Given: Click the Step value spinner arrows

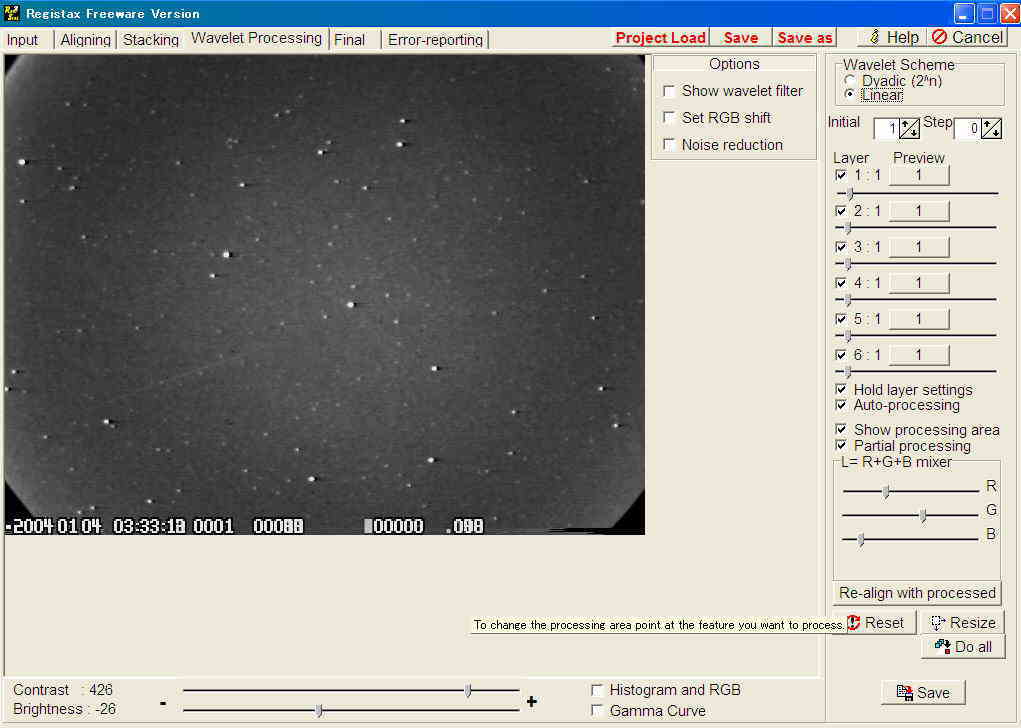Looking at the screenshot, I should coord(991,128).
